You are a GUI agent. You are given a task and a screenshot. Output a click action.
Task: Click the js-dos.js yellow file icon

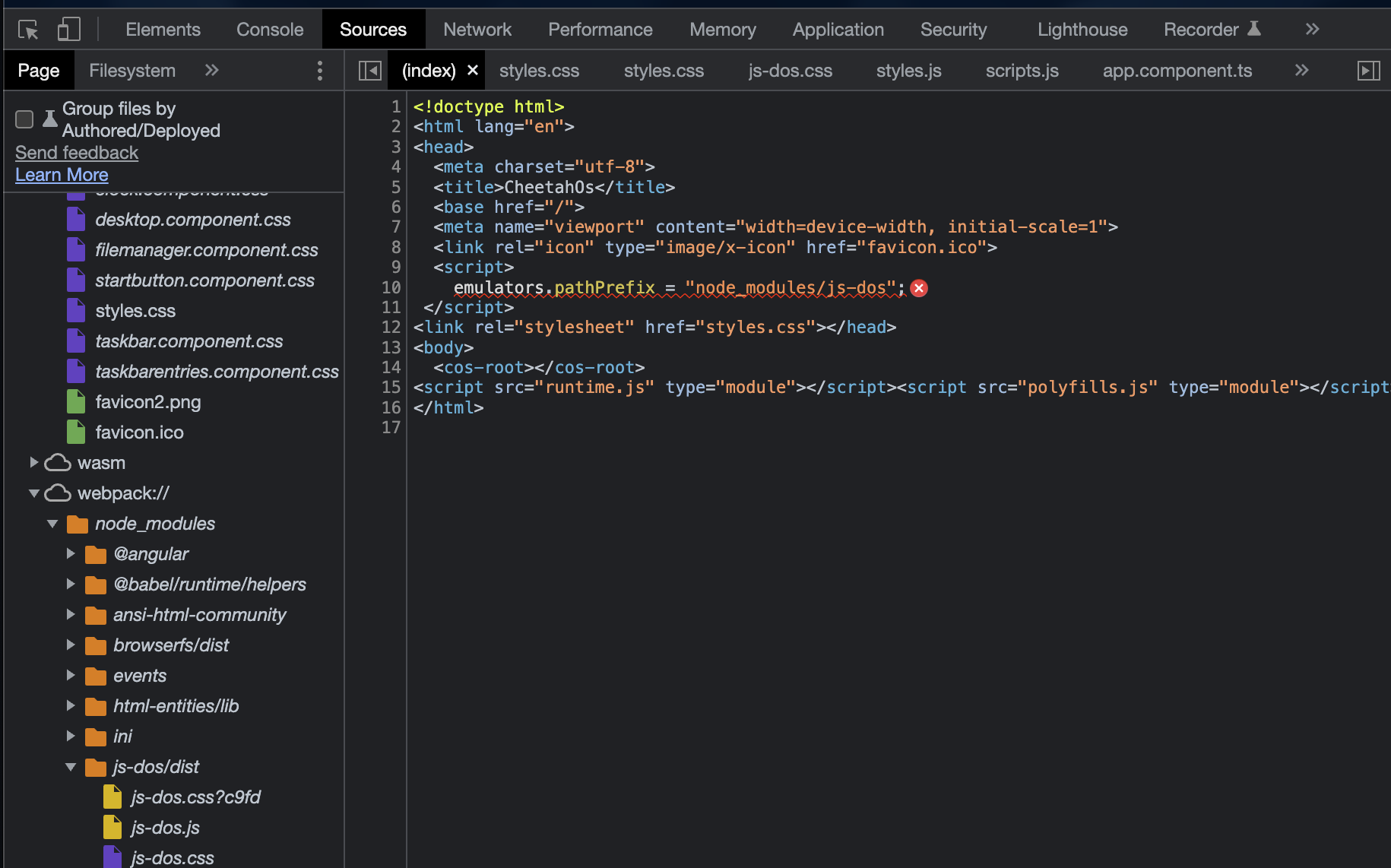click(x=112, y=827)
